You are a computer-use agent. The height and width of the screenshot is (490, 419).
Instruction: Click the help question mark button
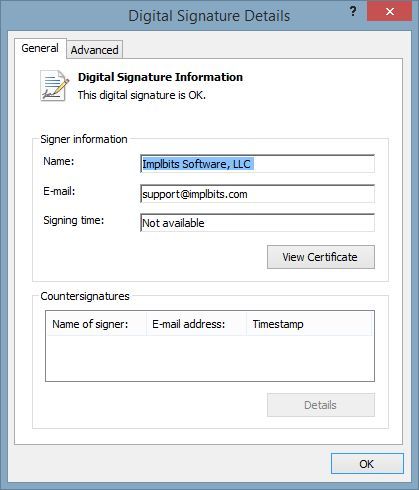[353, 12]
